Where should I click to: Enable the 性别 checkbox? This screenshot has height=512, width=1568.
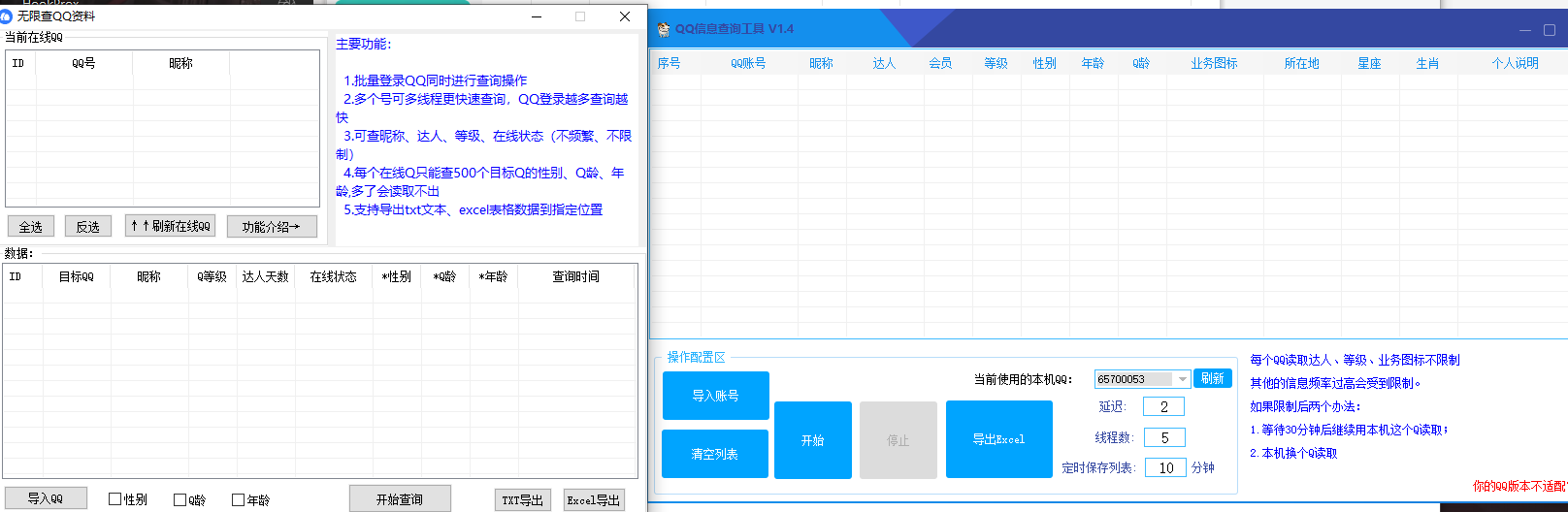[115, 499]
